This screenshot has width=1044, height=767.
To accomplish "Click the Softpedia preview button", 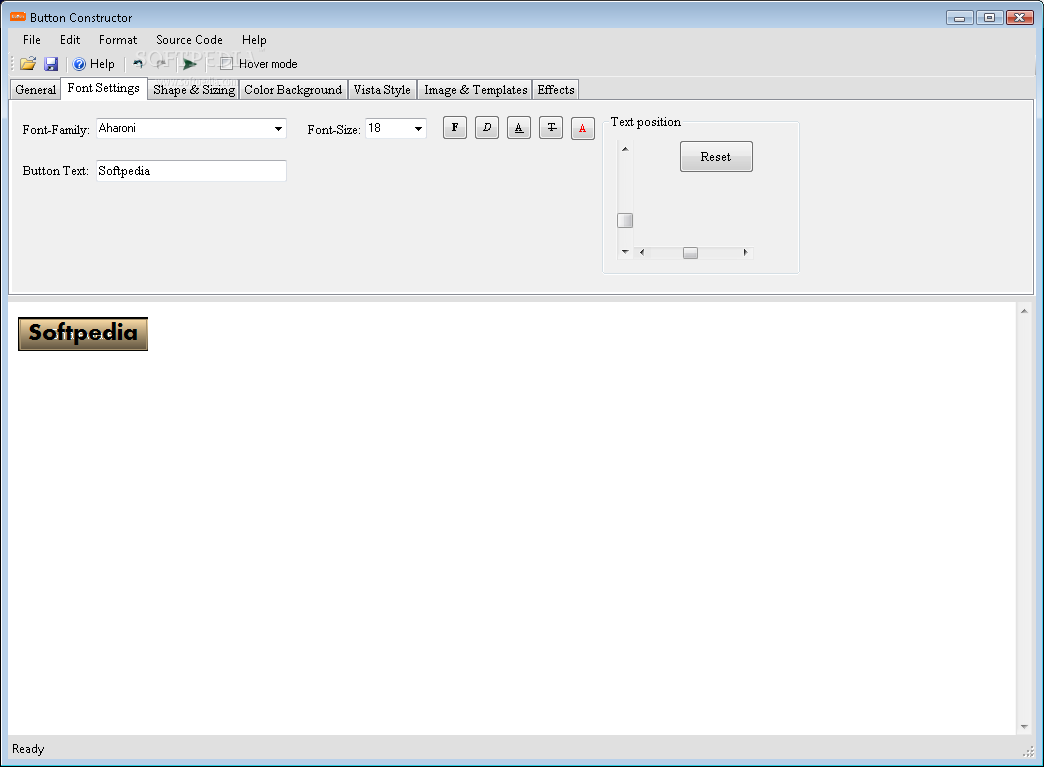I will 83,334.
